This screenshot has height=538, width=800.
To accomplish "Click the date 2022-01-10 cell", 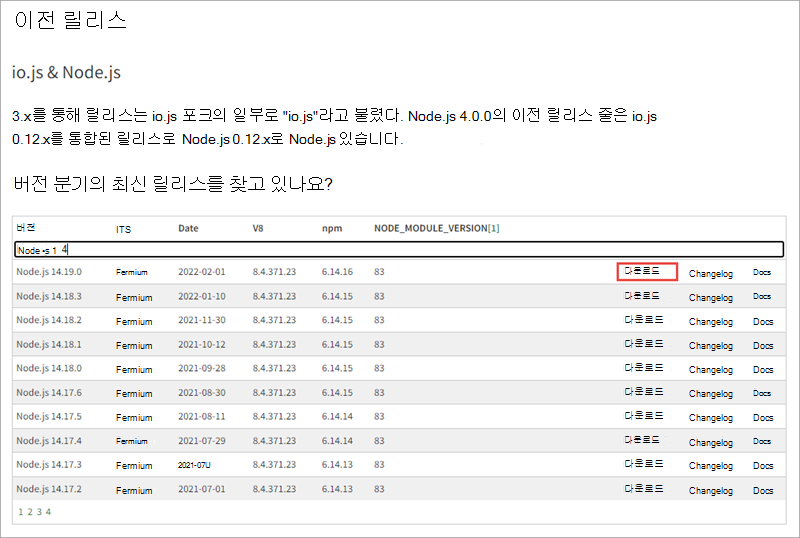I will point(202,296).
